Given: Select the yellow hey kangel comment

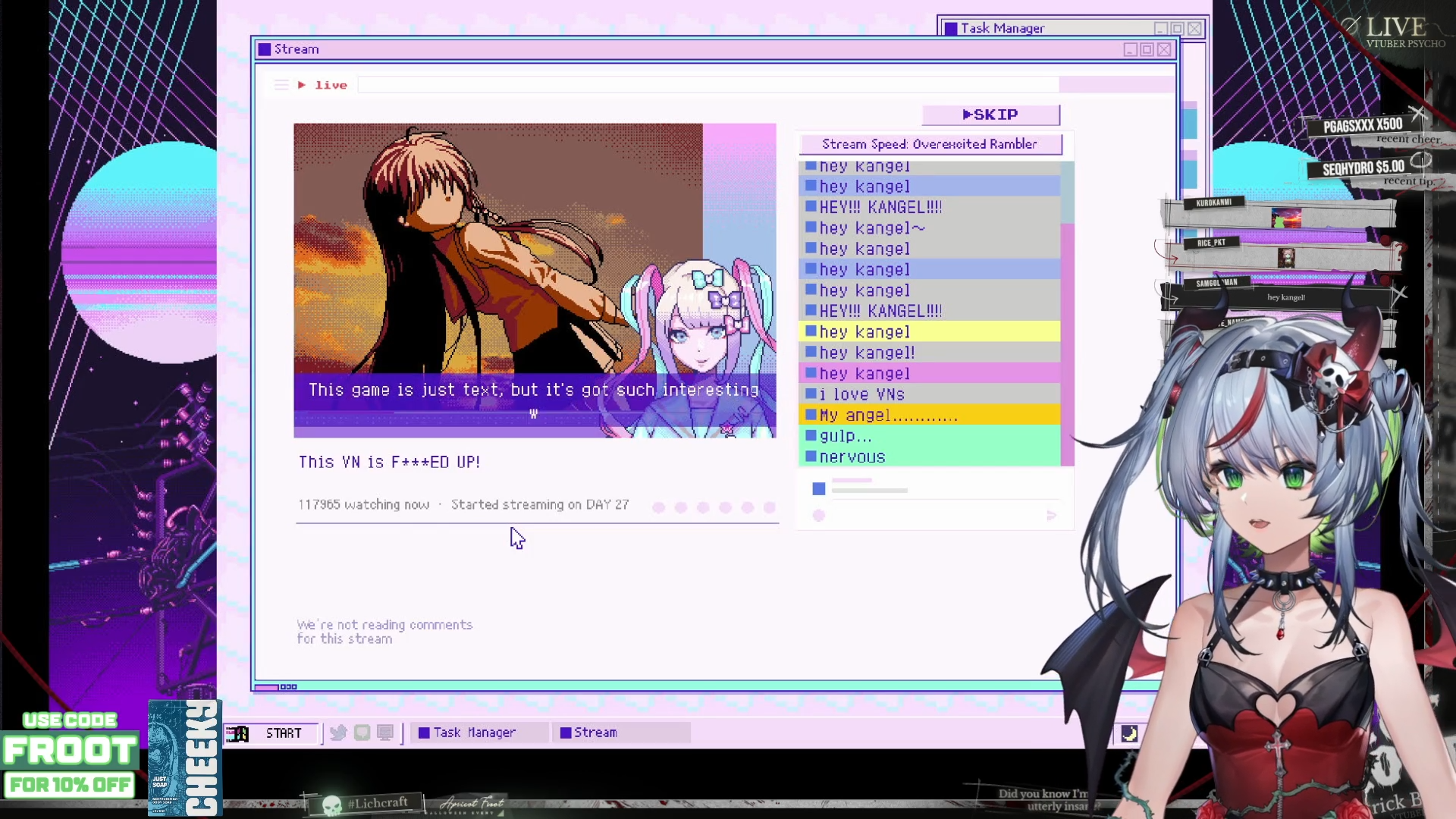Looking at the screenshot, I should click(929, 332).
